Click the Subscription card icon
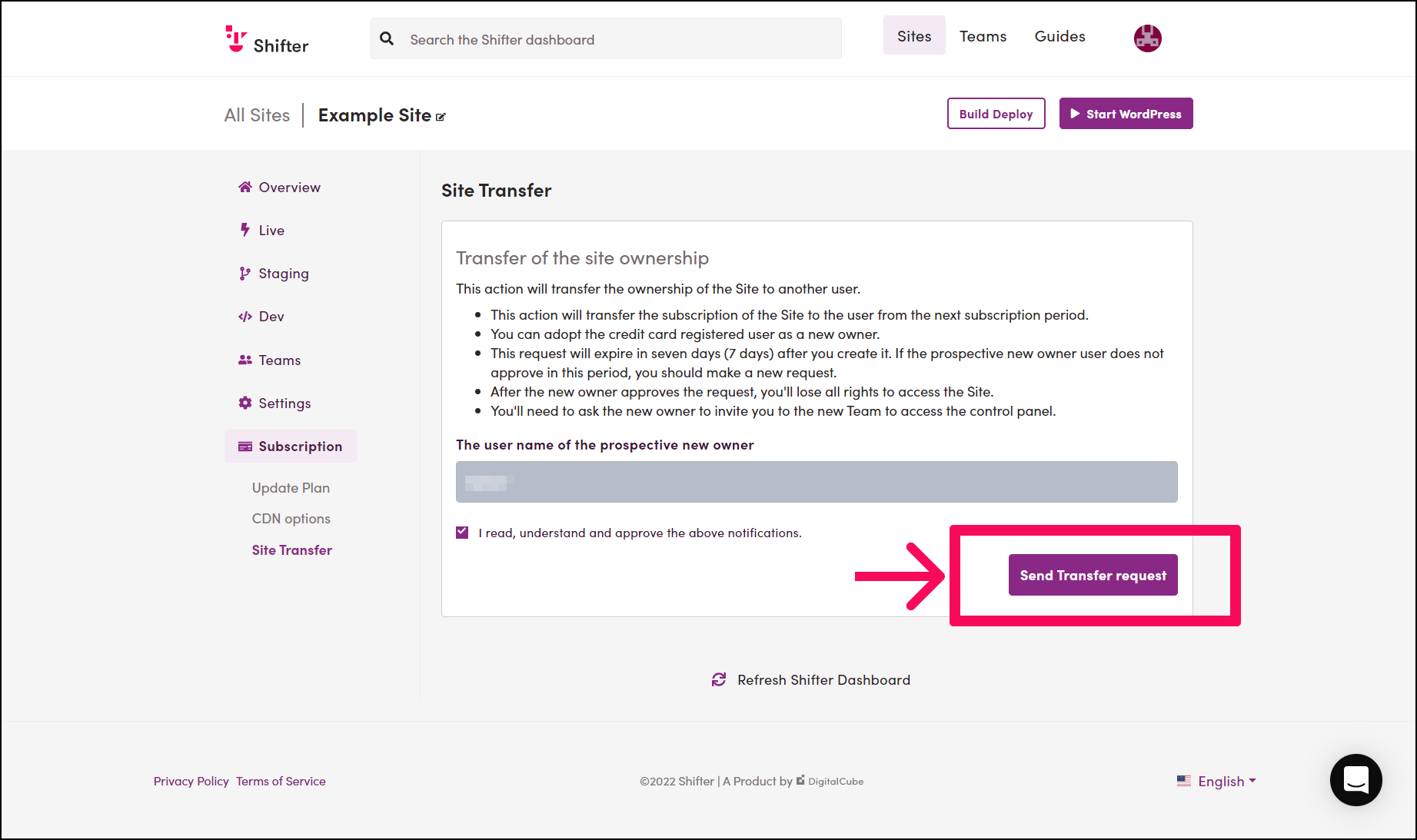This screenshot has height=840, width=1417. click(x=245, y=447)
